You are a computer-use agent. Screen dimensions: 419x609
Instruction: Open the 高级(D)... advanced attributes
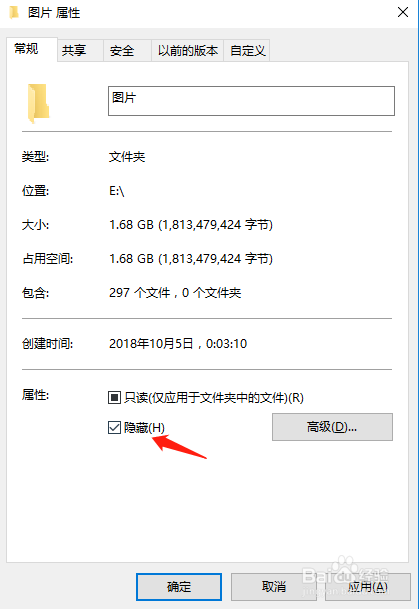332,427
